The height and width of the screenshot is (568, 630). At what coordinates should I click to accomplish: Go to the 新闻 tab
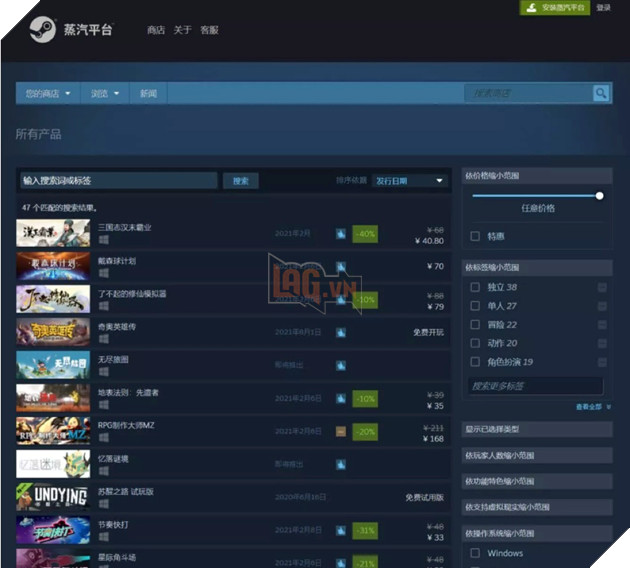[x=148, y=94]
